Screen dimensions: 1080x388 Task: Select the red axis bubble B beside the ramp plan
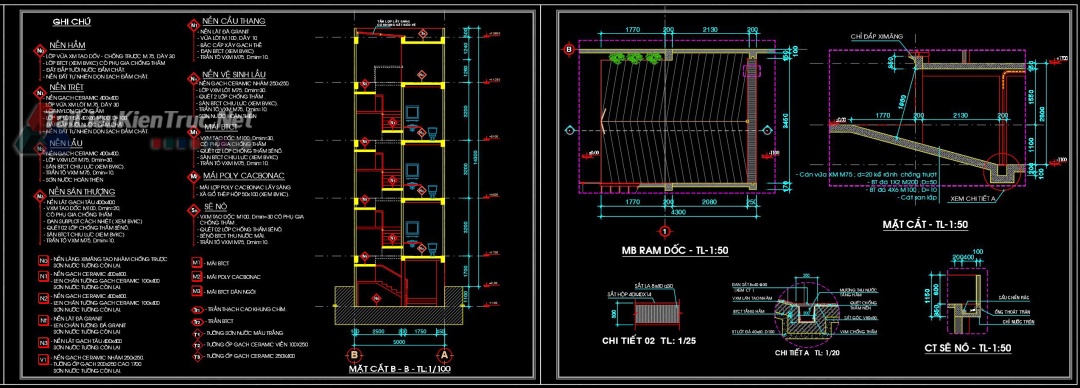(x=569, y=49)
